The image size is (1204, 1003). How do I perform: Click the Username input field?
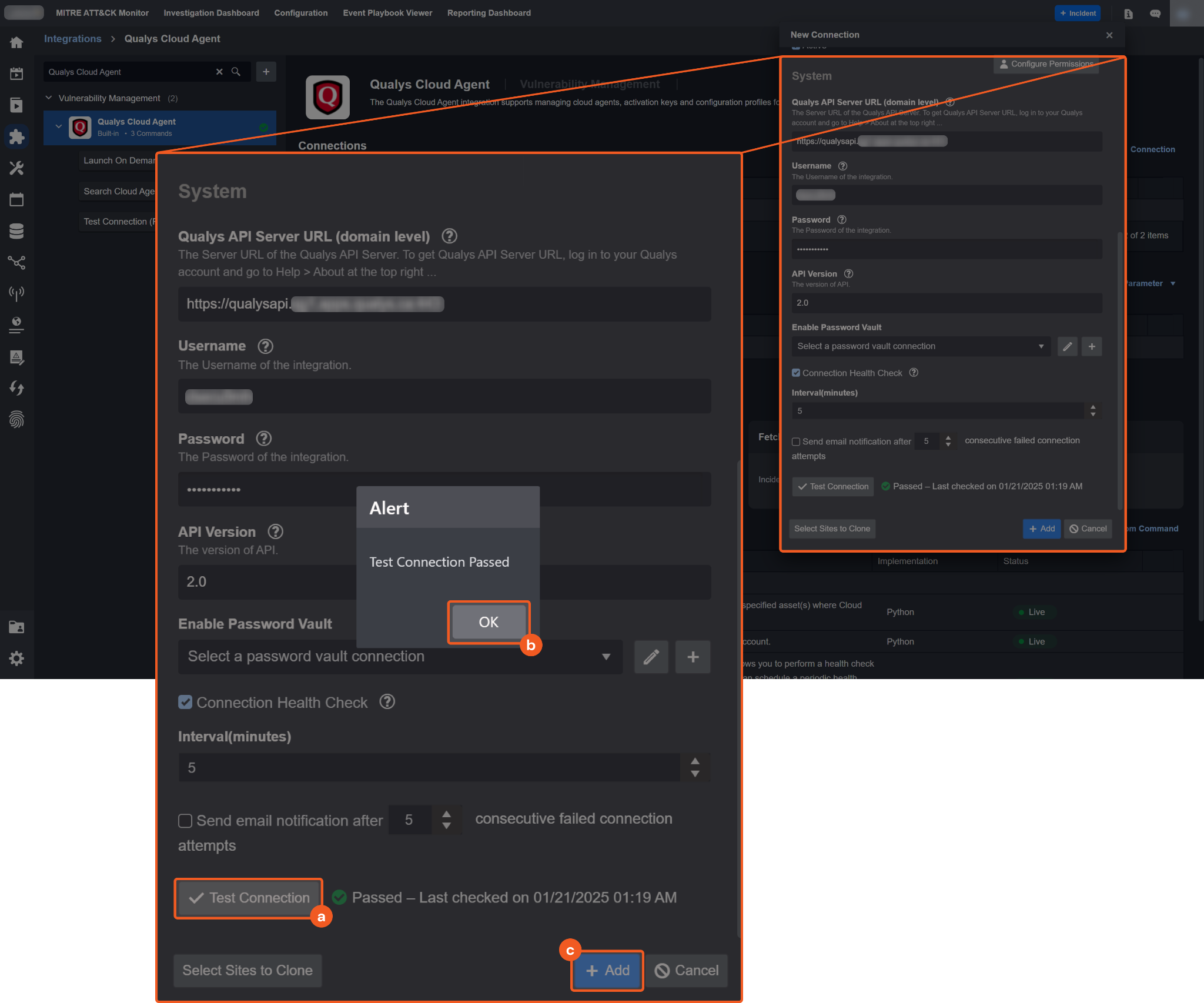click(x=444, y=397)
